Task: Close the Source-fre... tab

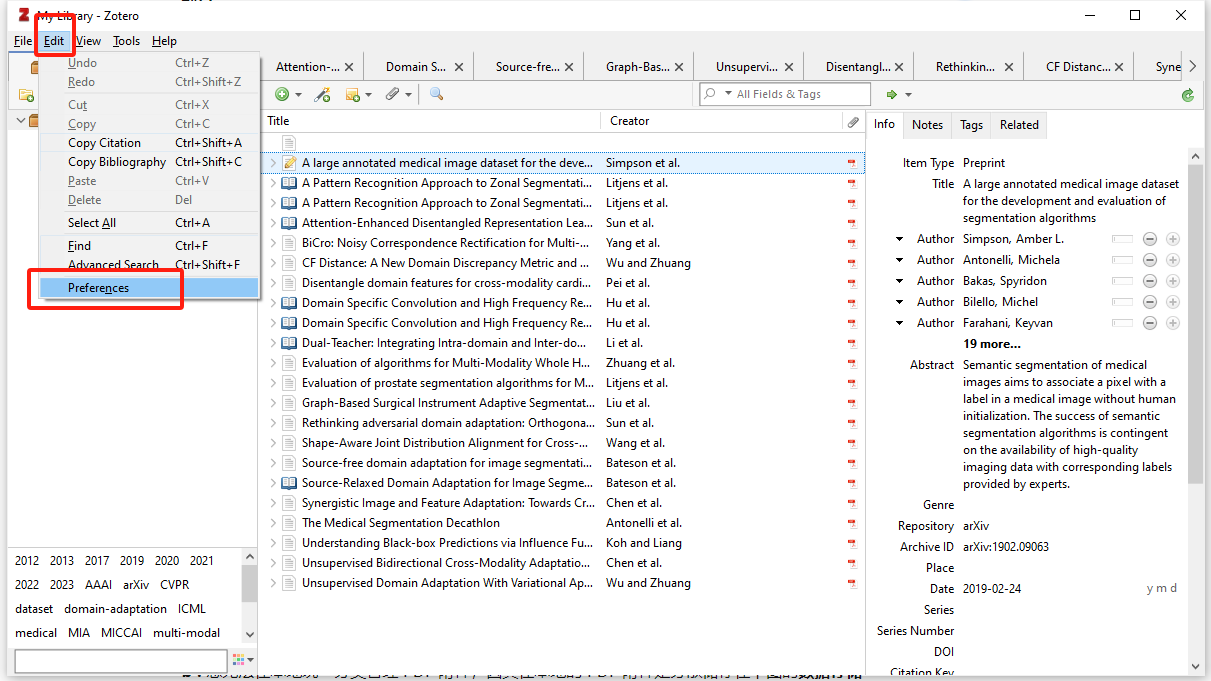Action: click(569, 67)
